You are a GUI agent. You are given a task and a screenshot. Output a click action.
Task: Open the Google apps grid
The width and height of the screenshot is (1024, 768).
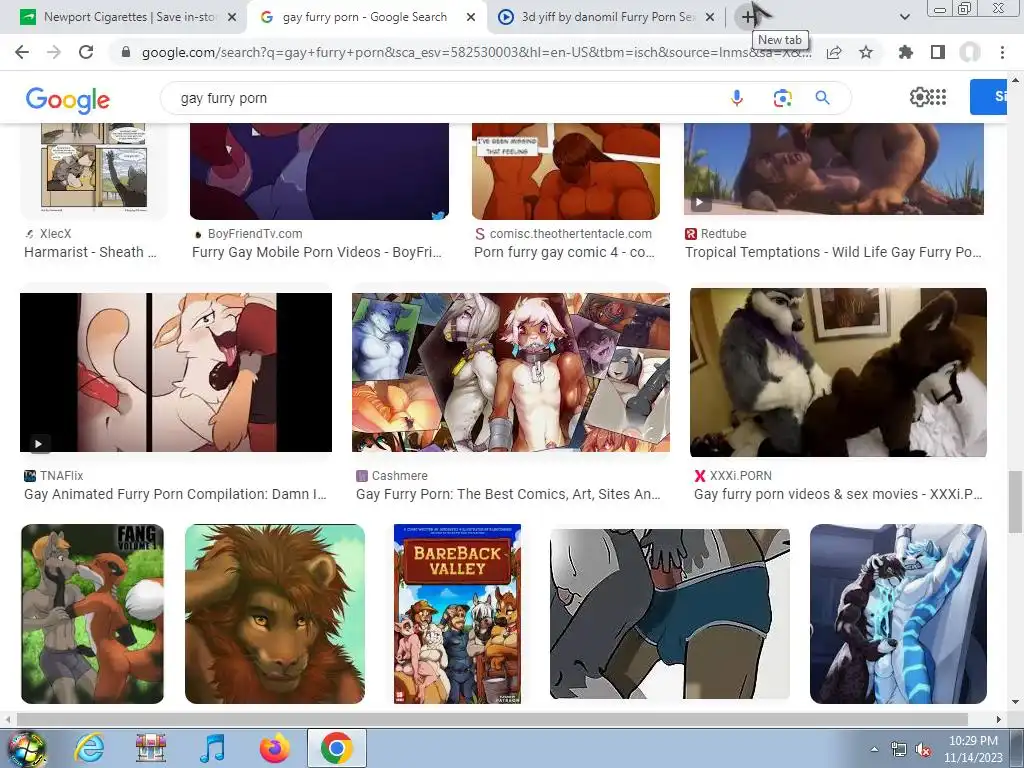(938, 97)
